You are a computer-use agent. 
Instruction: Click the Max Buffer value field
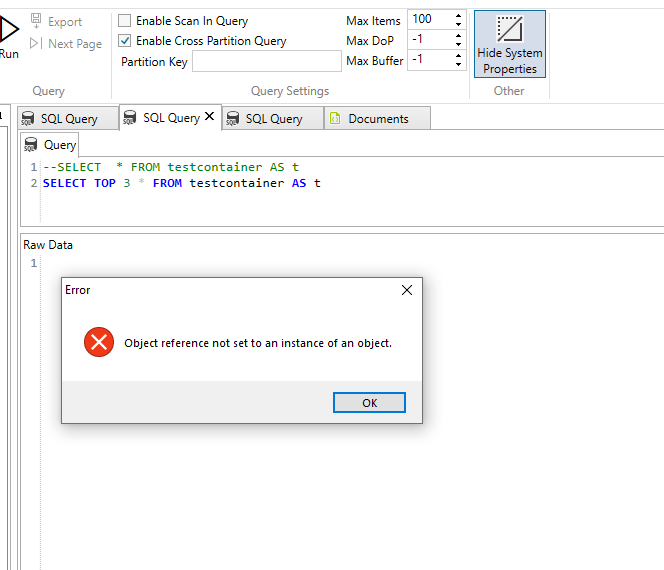430,60
